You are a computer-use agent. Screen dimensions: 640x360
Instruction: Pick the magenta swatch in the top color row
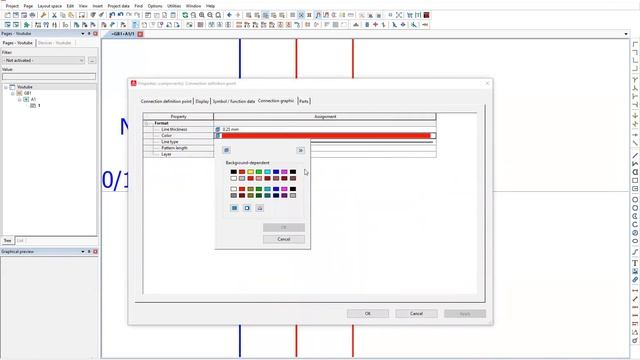[284, 172]
